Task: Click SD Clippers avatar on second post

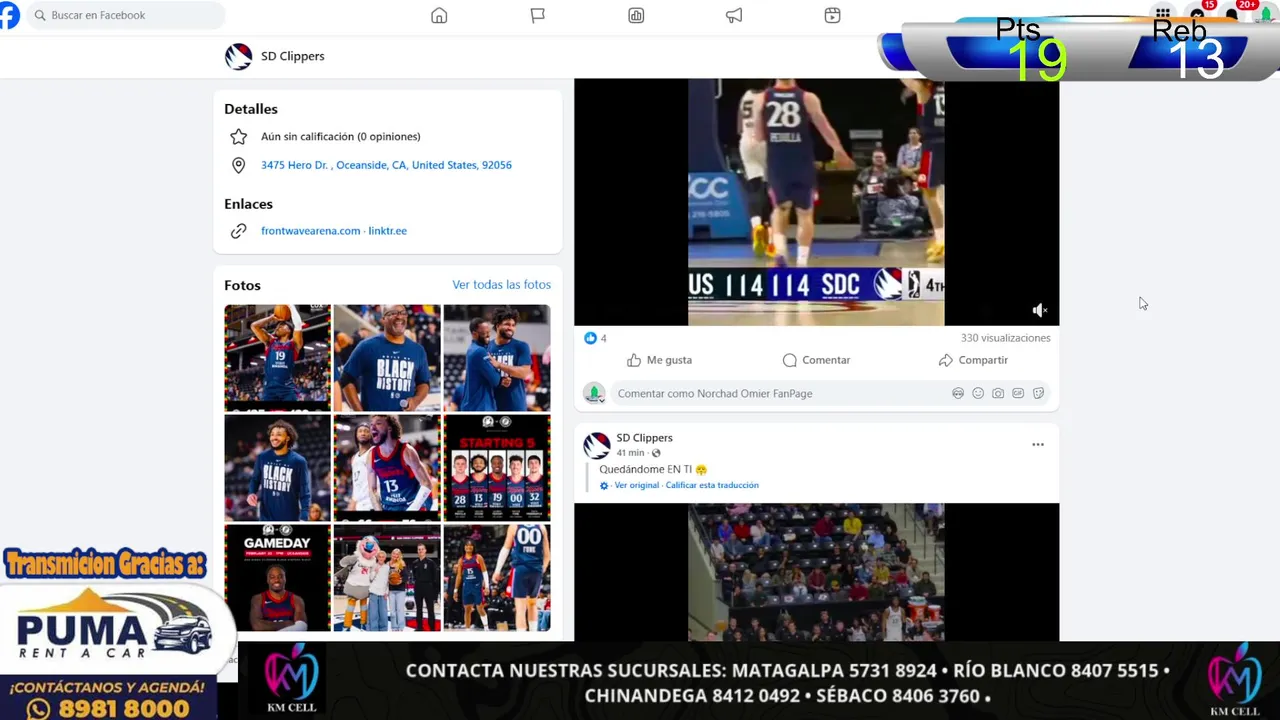Action: 597,445
